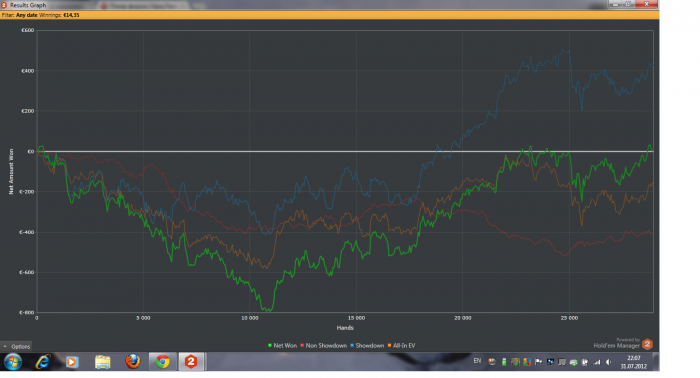The height and width of the screenshot is (378, 700).
Task: Click the EN language indicator
Action: (x=477, y=361)
